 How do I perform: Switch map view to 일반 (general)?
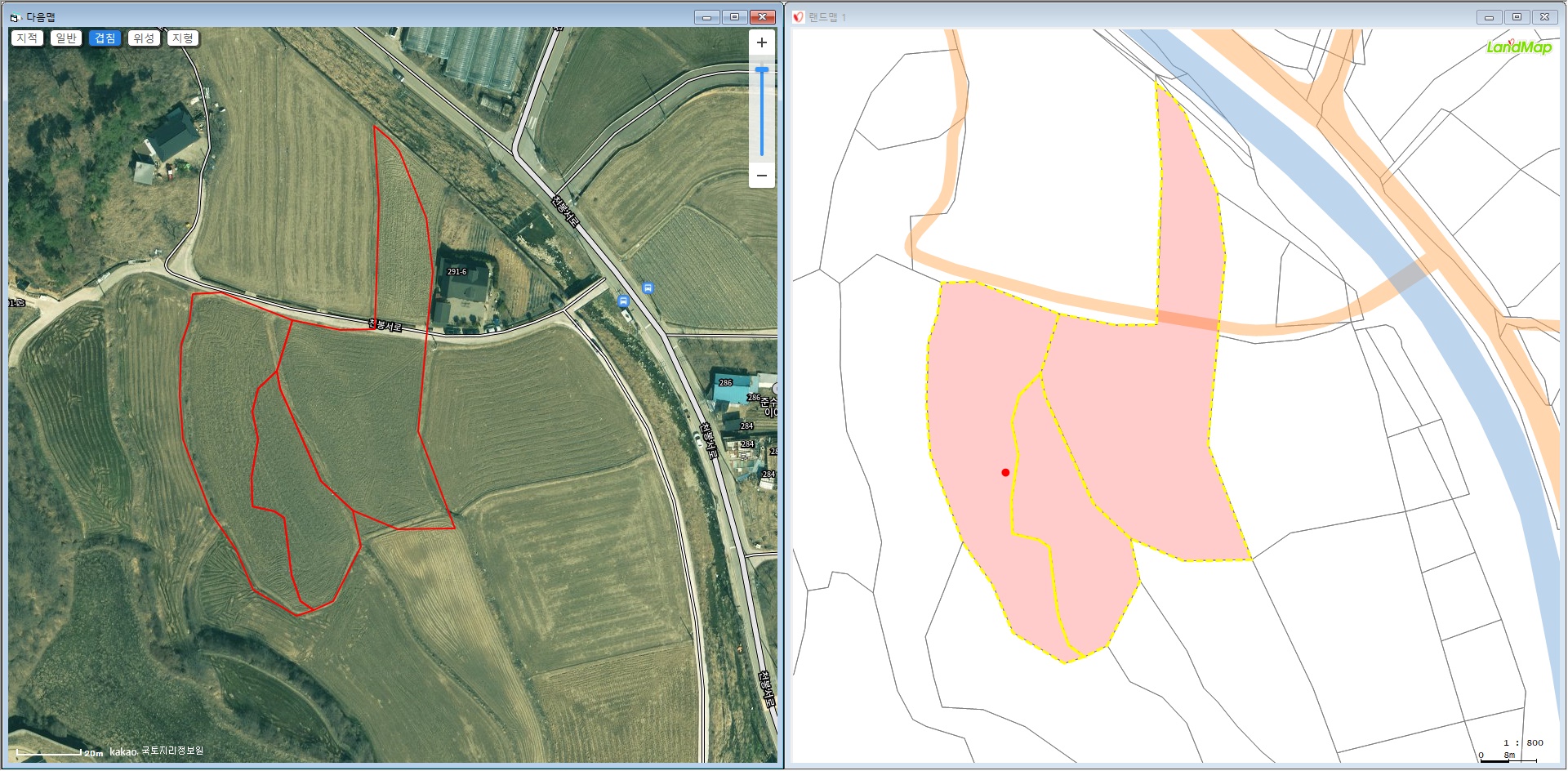click(66, 38)
